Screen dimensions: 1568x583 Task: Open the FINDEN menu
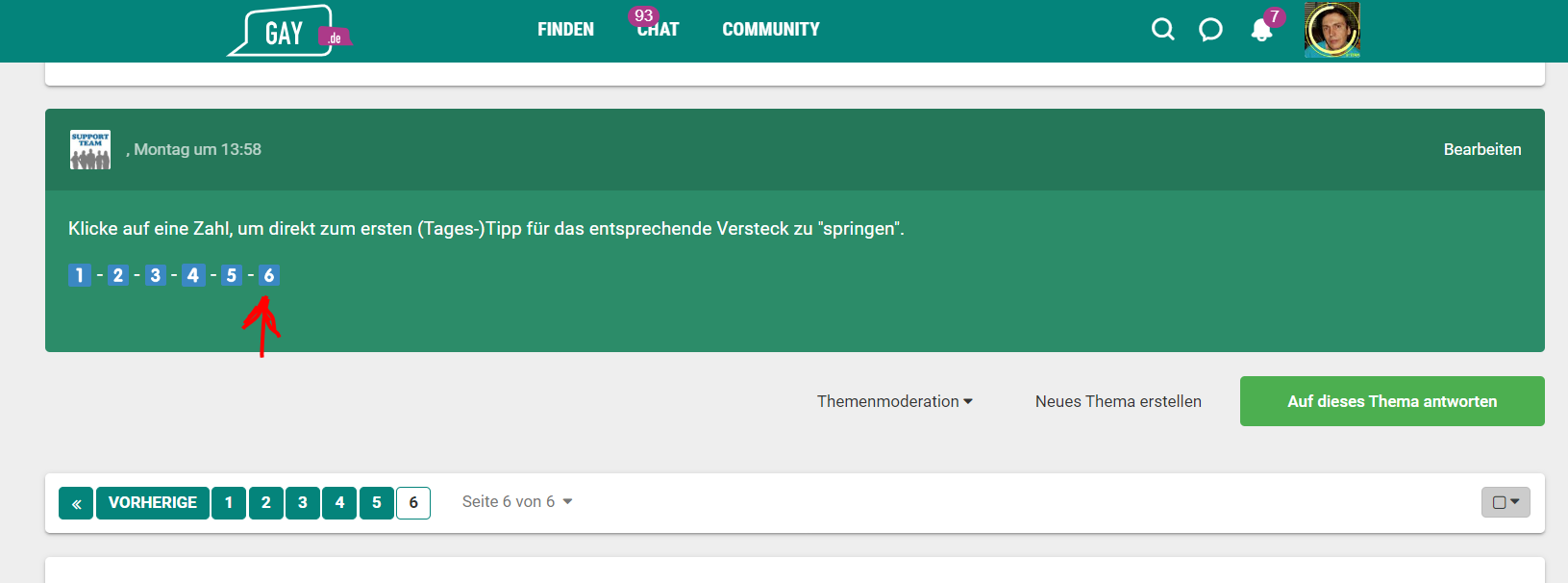(565, 30)
